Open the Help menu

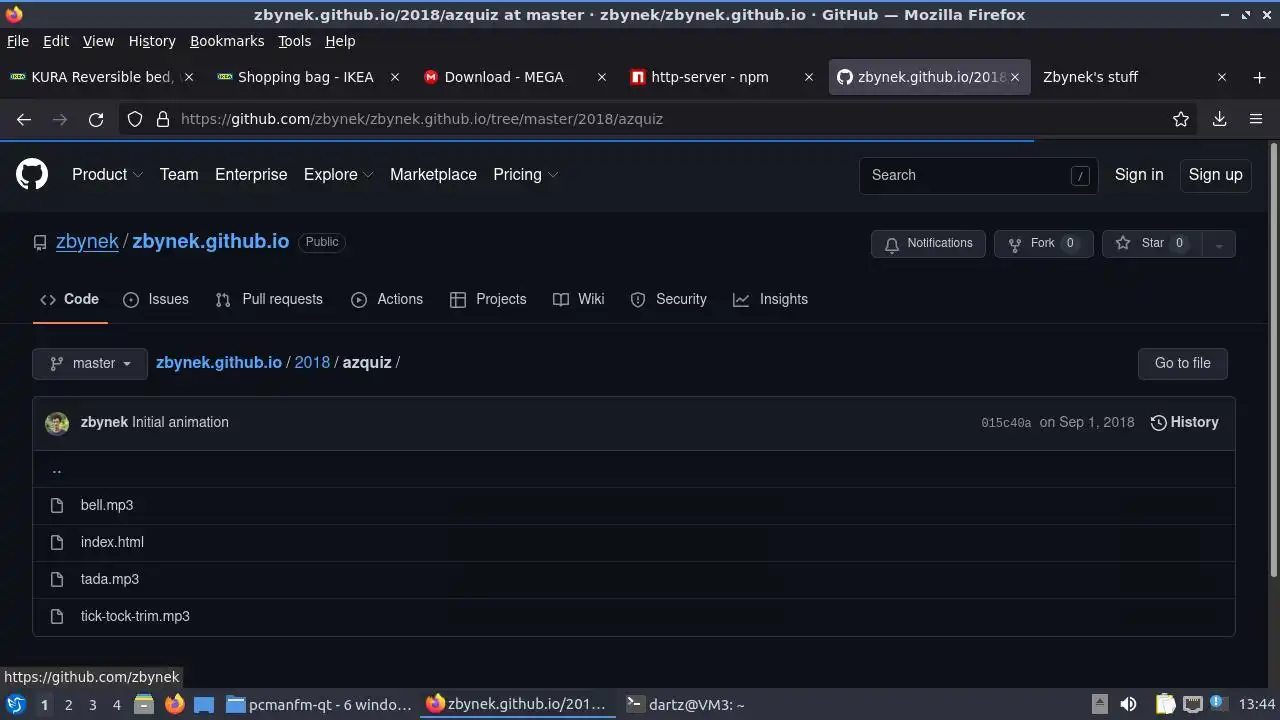340,41
